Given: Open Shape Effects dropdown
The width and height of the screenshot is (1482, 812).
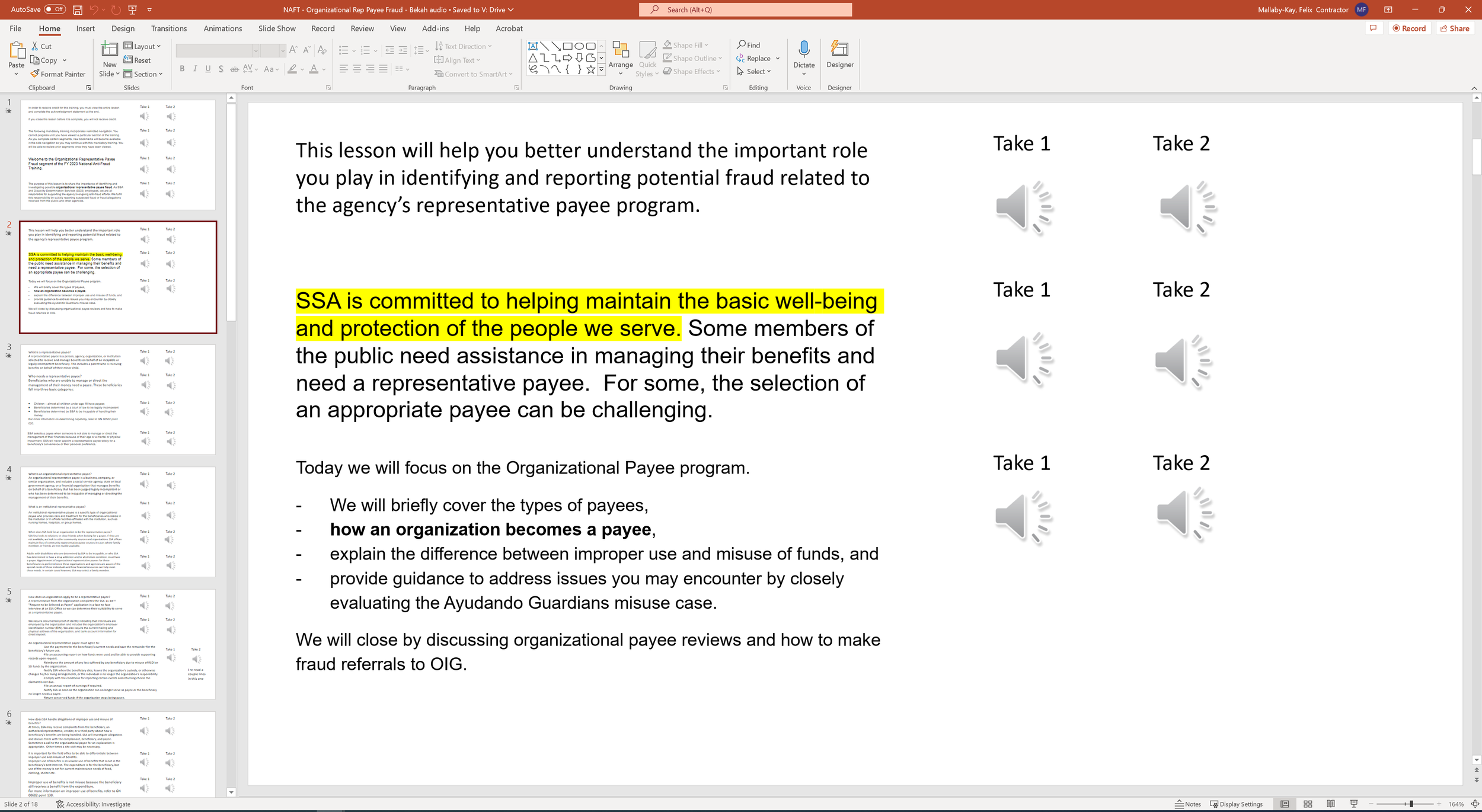Looking at the screenshot, I should click(691, 71).
